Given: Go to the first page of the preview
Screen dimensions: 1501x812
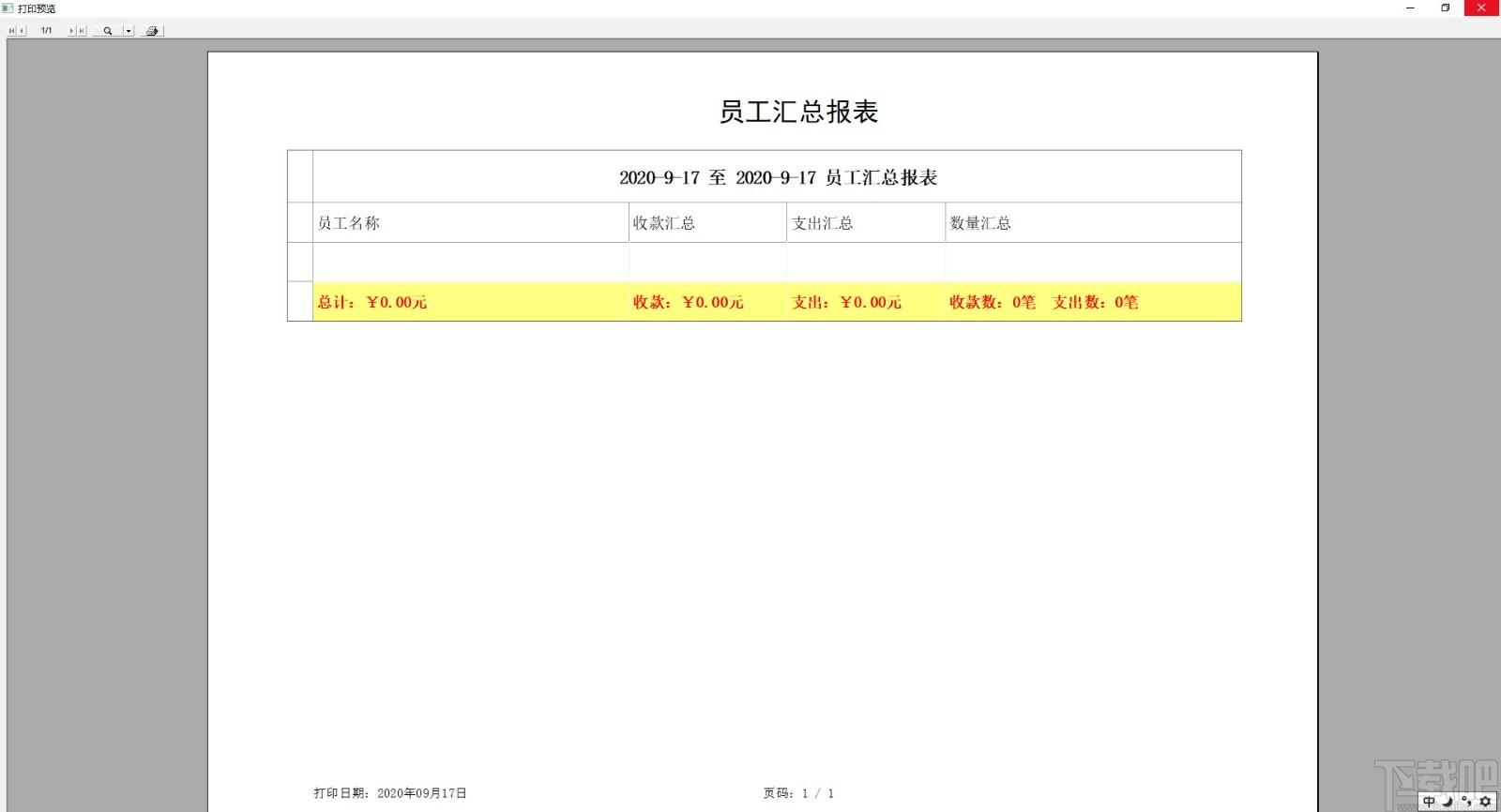Looking at the screenshot, I should coord(12,31).
